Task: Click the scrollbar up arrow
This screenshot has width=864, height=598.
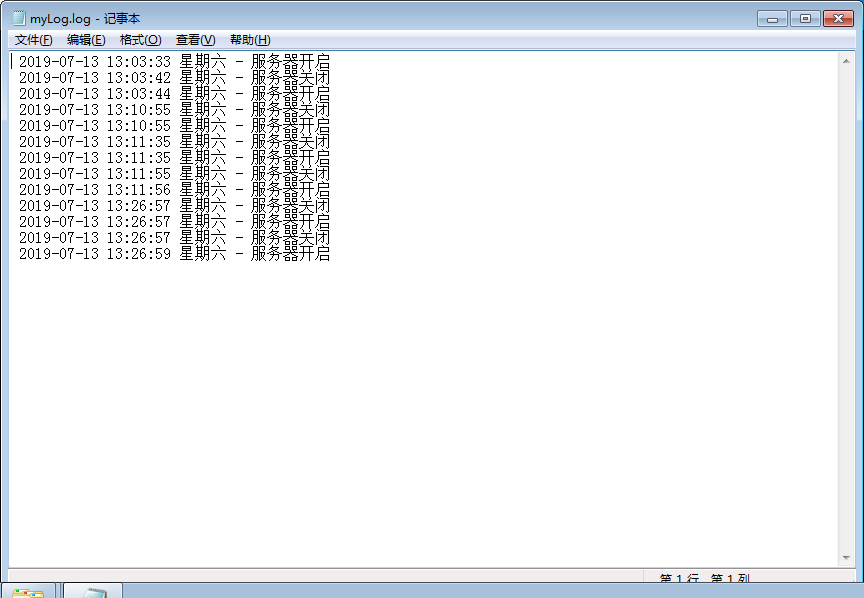Action: click(846, 61)
